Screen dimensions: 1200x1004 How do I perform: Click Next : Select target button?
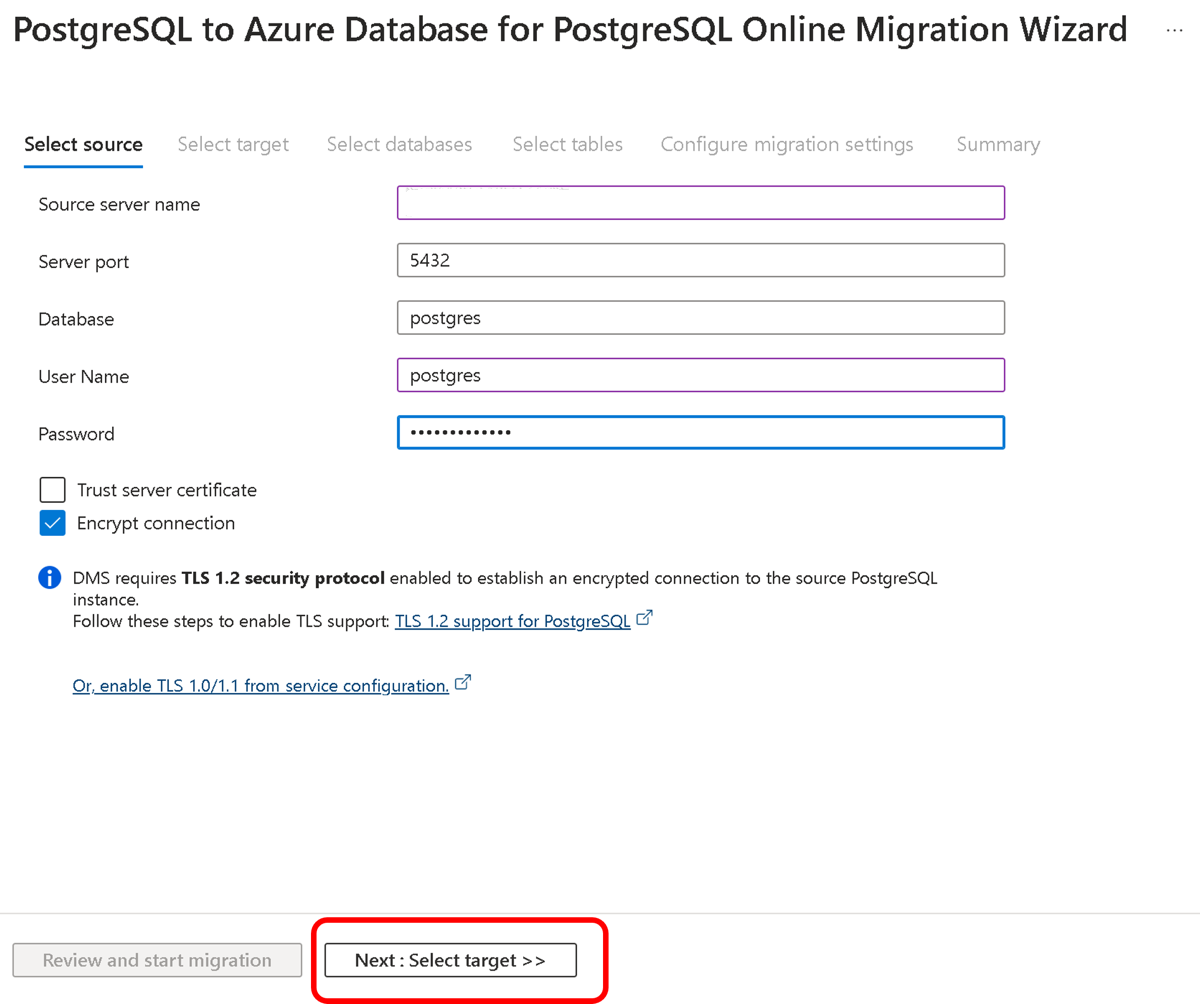[x=450, y=960]
